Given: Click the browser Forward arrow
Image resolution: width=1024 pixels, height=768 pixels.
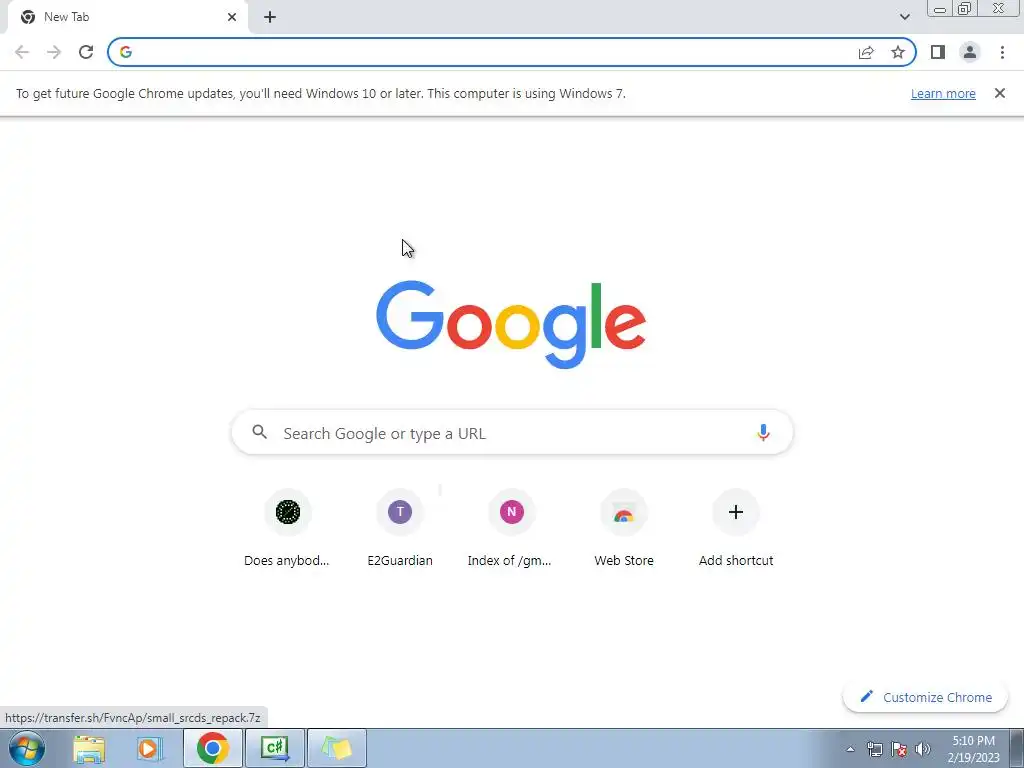Looking at the screenshot, I should click(x=54, y=52).
